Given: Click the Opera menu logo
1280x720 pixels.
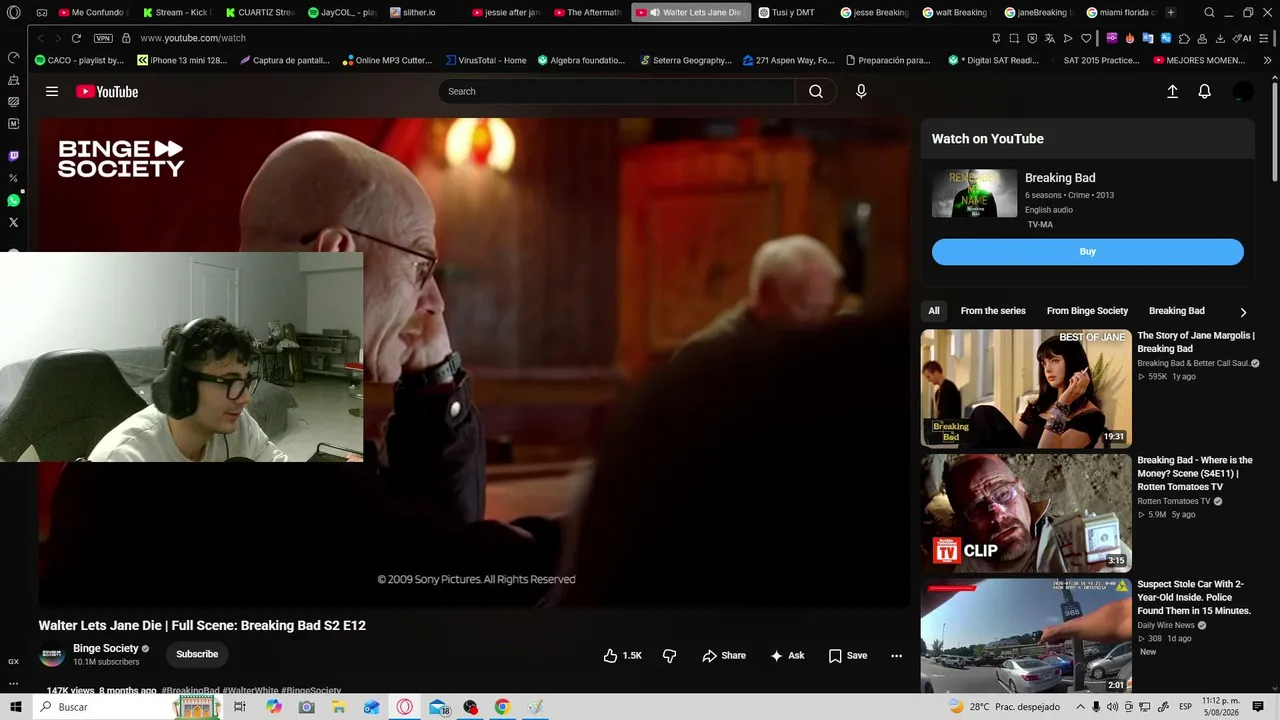Looking at the screenshot, I should [13, 13].
